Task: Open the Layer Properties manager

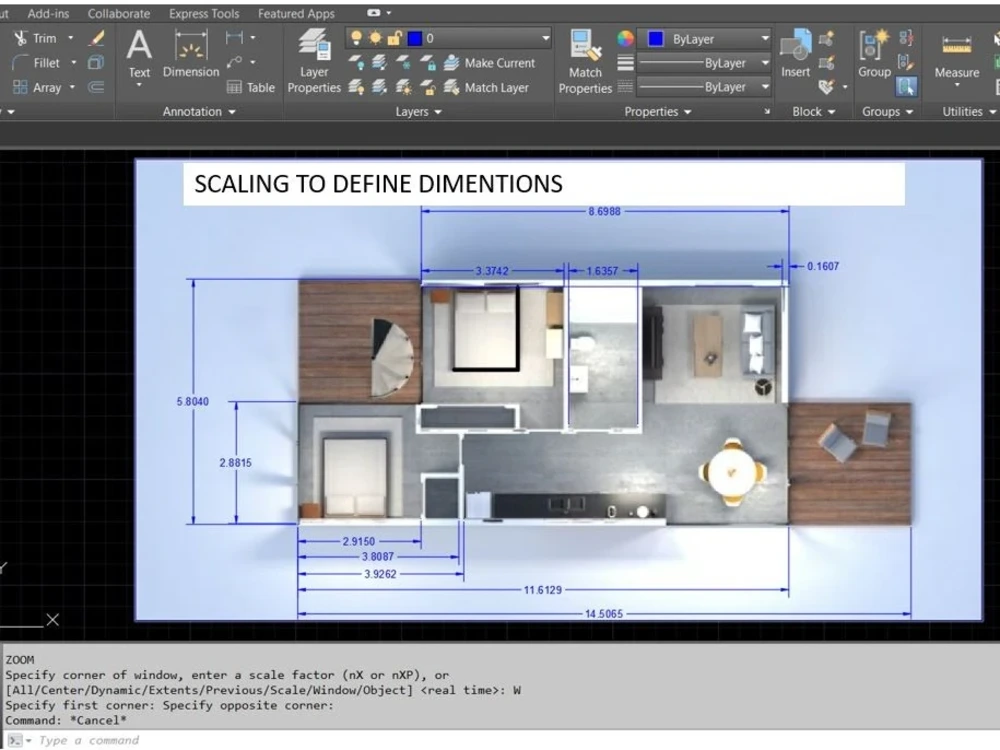Action: tap(314, 62)
